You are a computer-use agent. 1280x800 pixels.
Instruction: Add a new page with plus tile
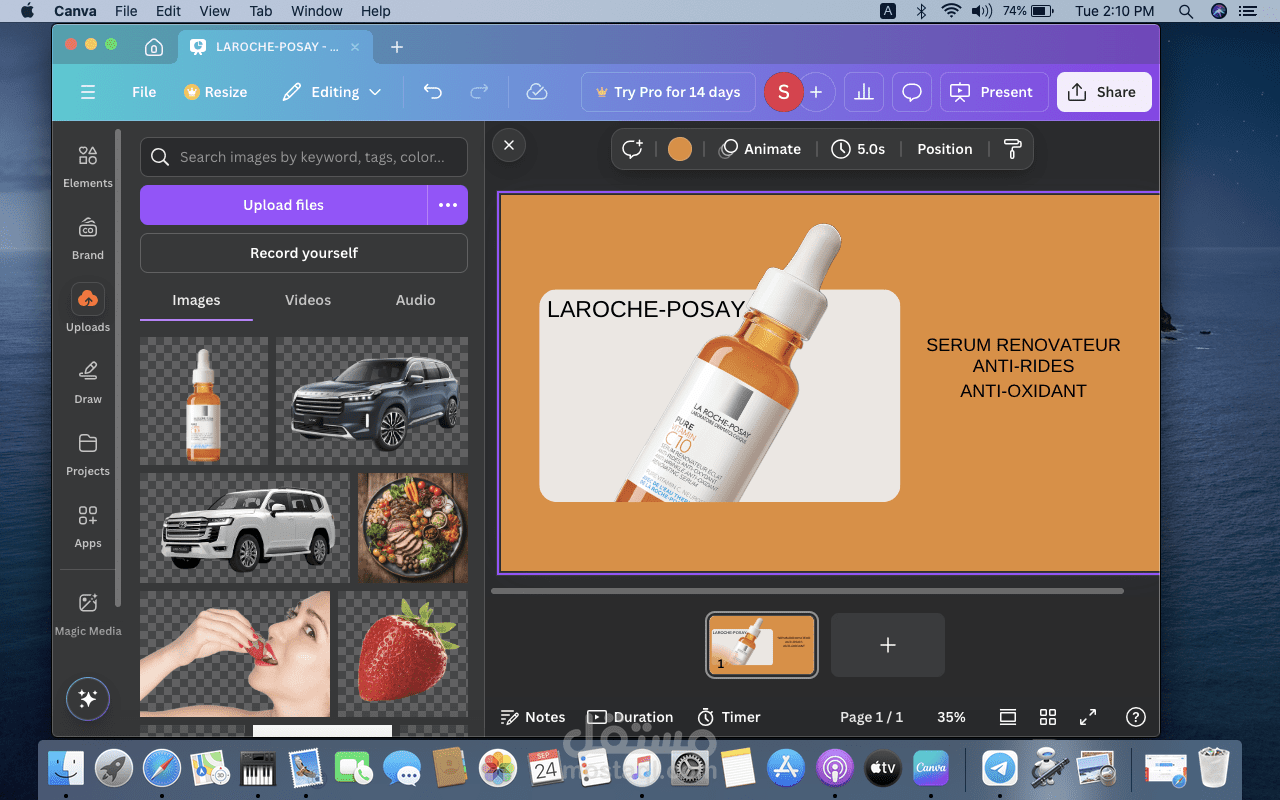point(888,645)
